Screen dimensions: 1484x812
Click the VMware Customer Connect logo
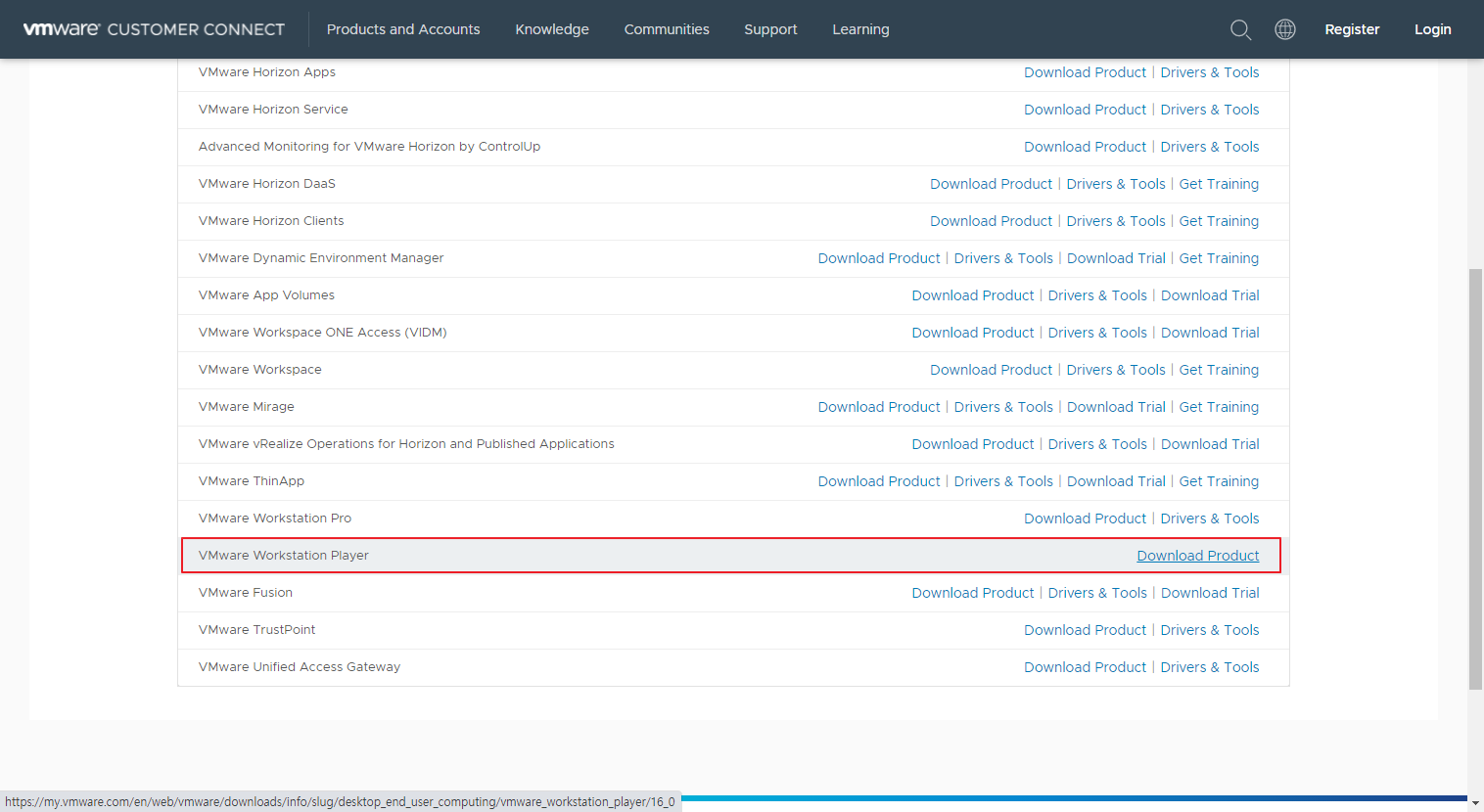click(x=154, y=29)
